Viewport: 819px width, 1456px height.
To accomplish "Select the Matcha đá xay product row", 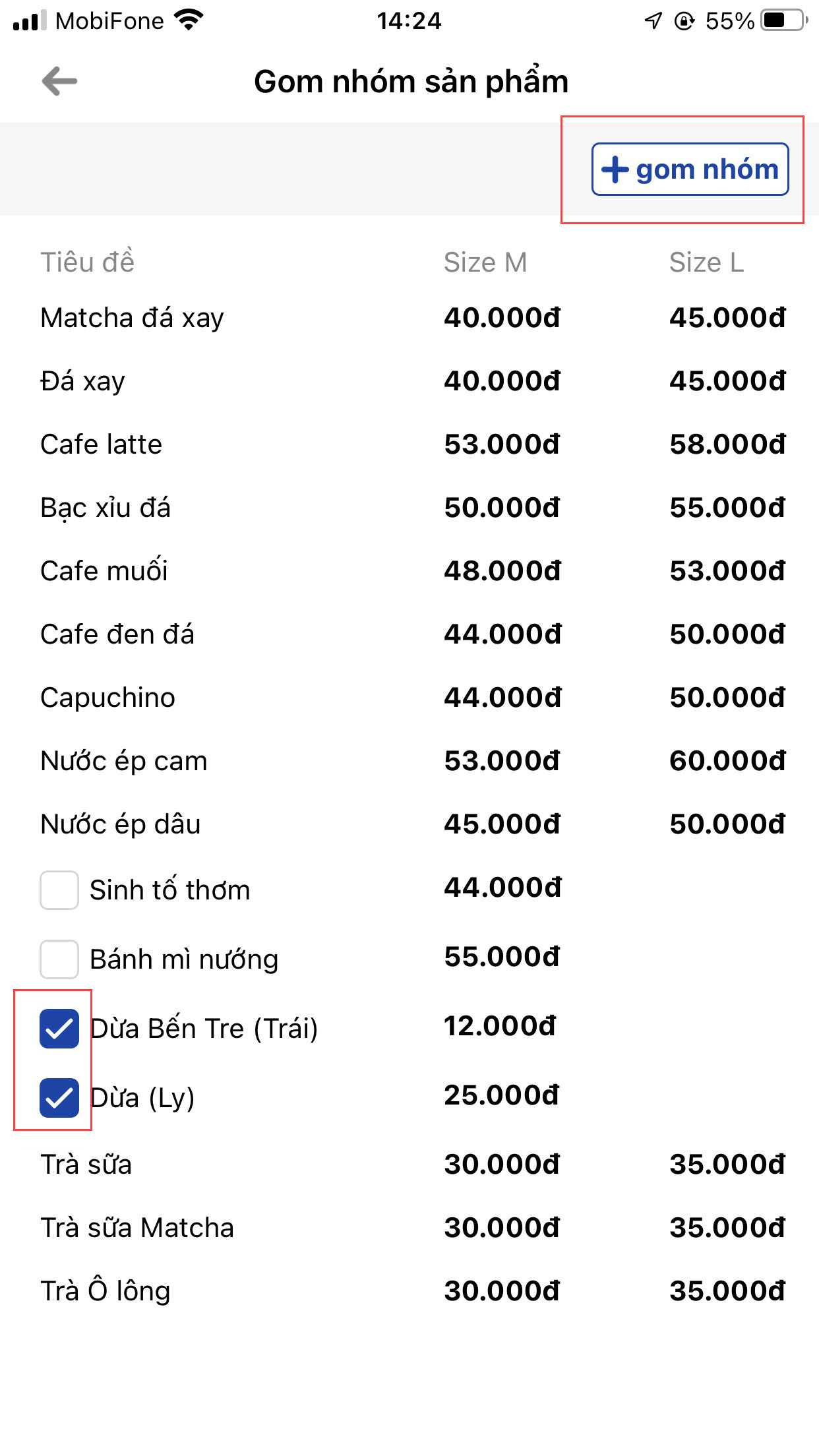I will point(132,318).
